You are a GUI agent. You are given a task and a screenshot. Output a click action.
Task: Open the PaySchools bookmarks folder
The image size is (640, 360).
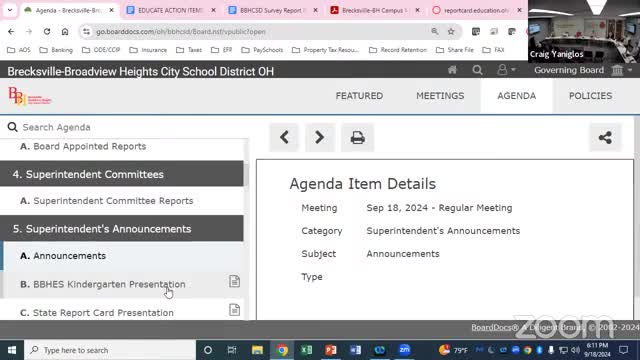click(x=262, y=50)
